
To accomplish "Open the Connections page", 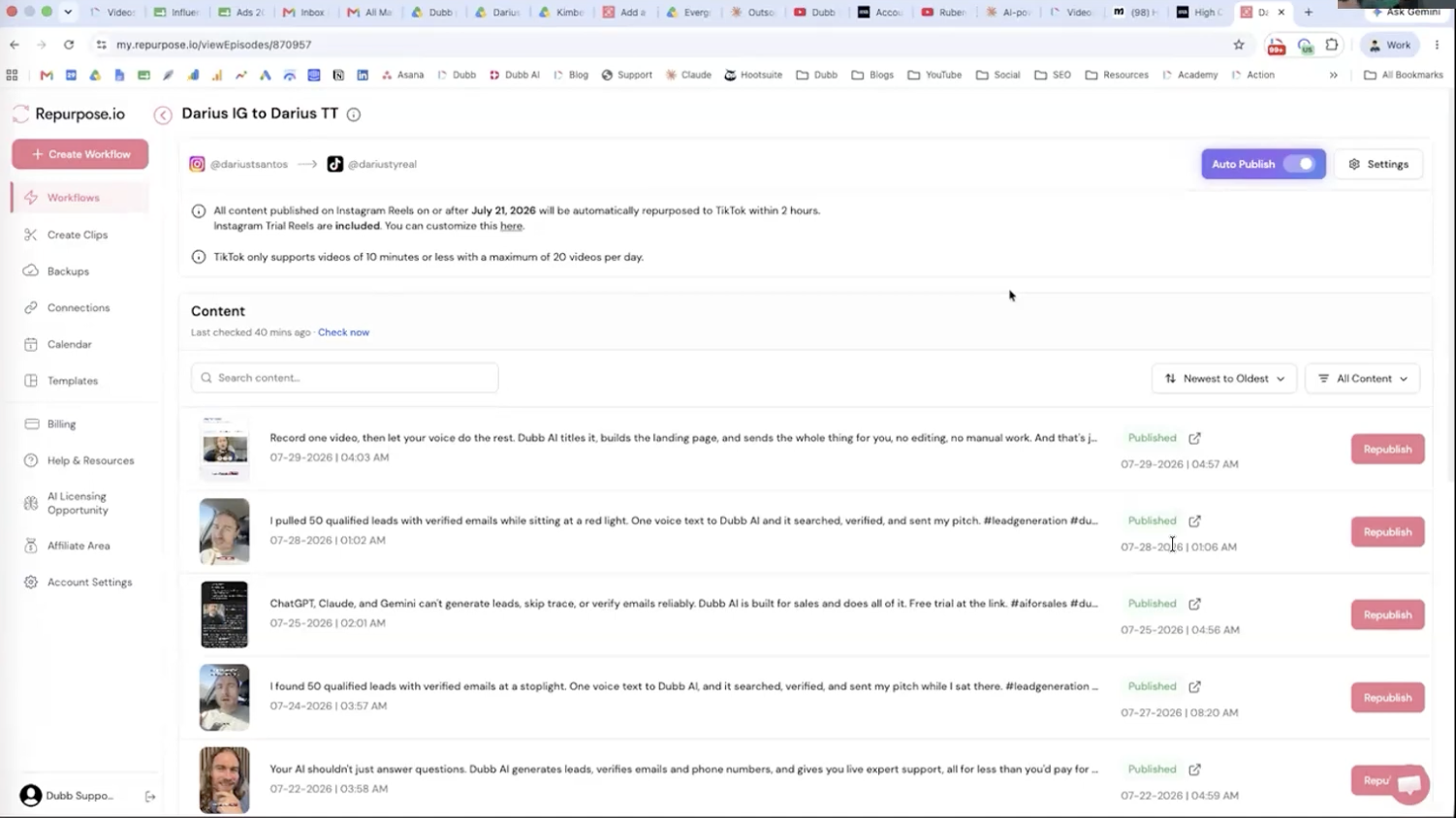I will tap(79, 308).
